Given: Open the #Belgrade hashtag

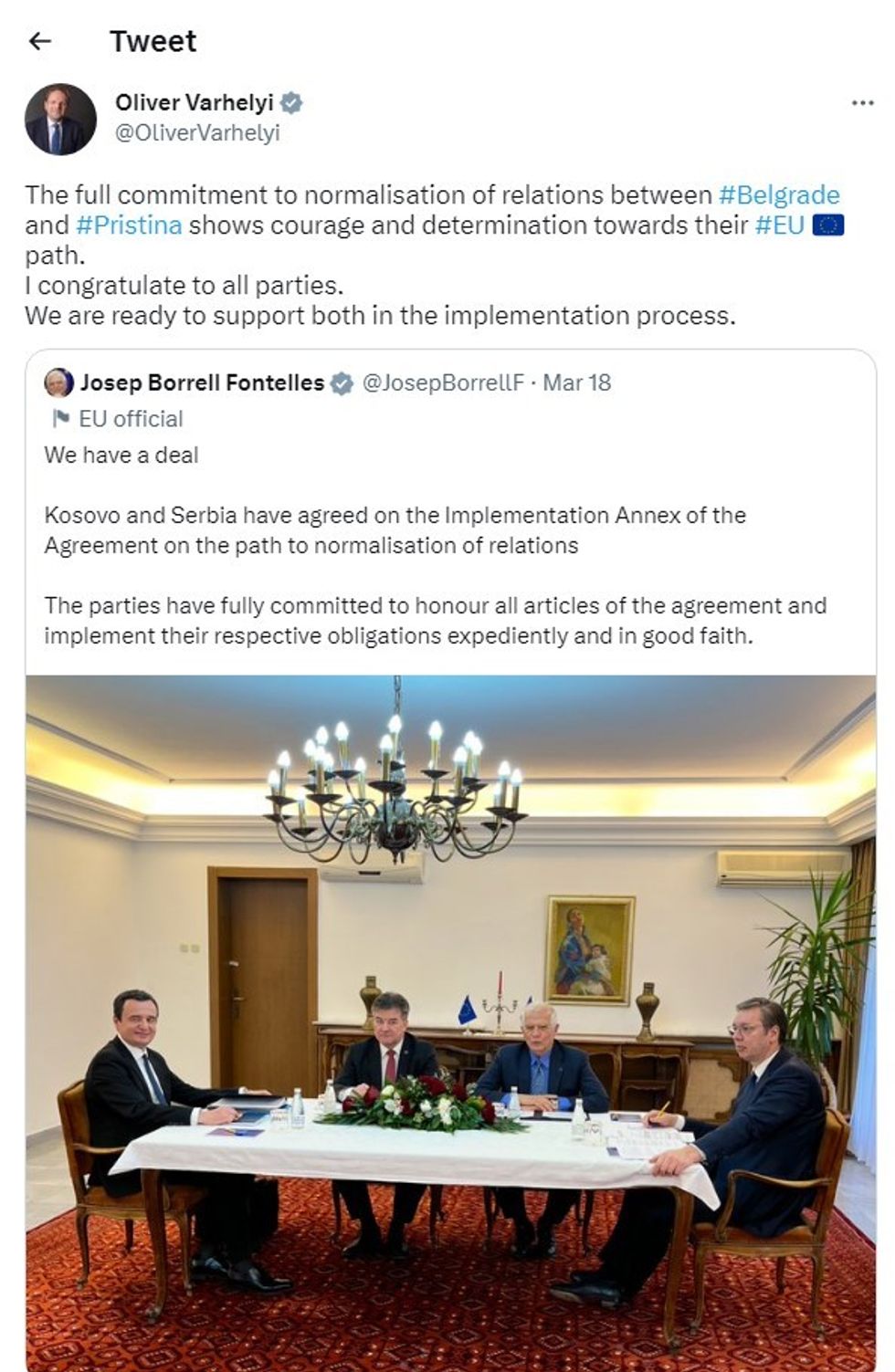Looking at the screenshot, I should [779, 194].
